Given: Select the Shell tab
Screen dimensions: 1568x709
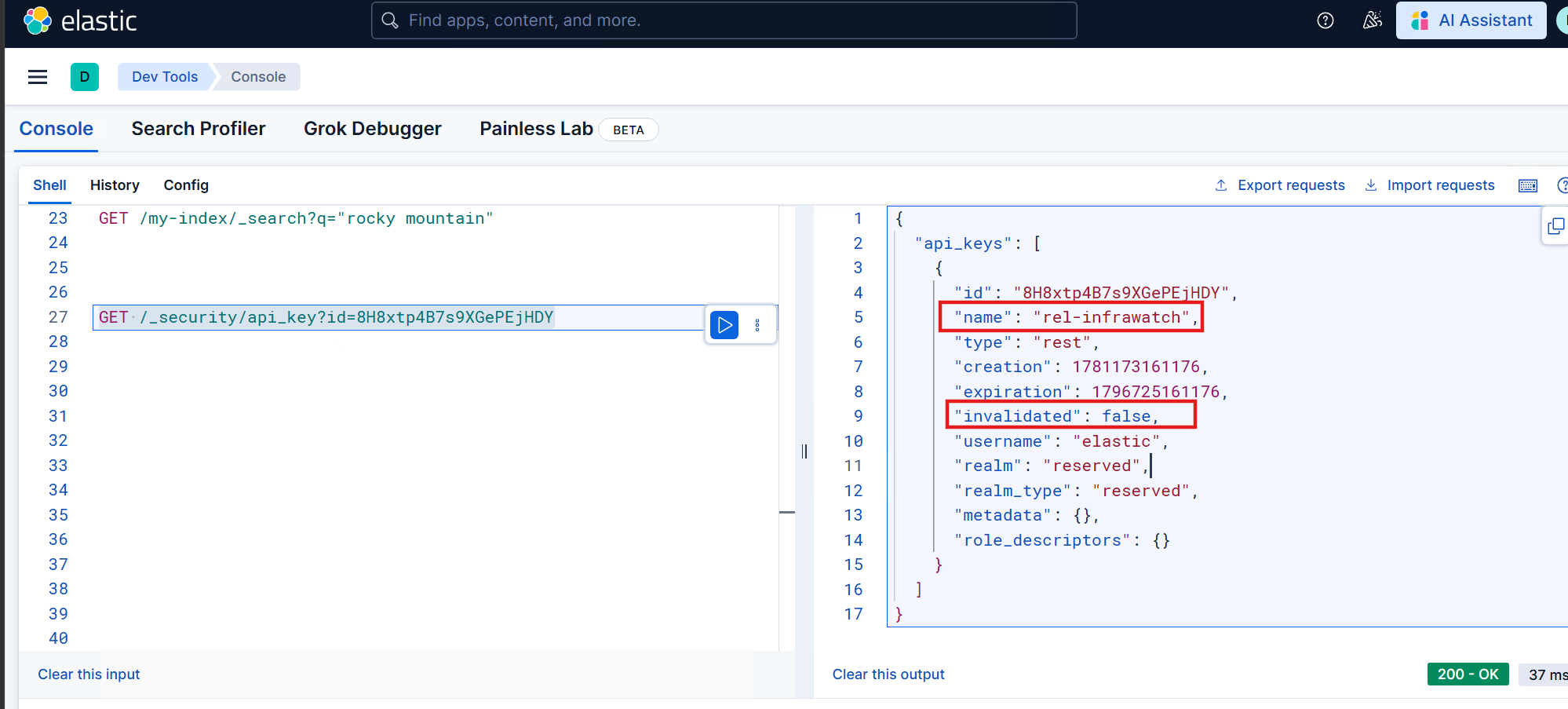Looking at the screenshot, I should click(x=49, y=185).
